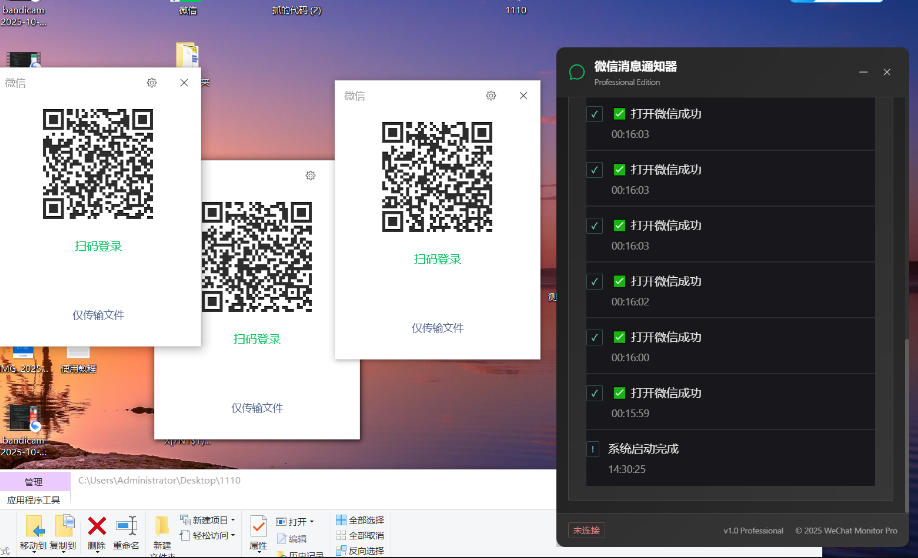Click 仅传输文件 link in leftmost WeChat window
This screenshot has height=558, width=918.
(98, 315)
